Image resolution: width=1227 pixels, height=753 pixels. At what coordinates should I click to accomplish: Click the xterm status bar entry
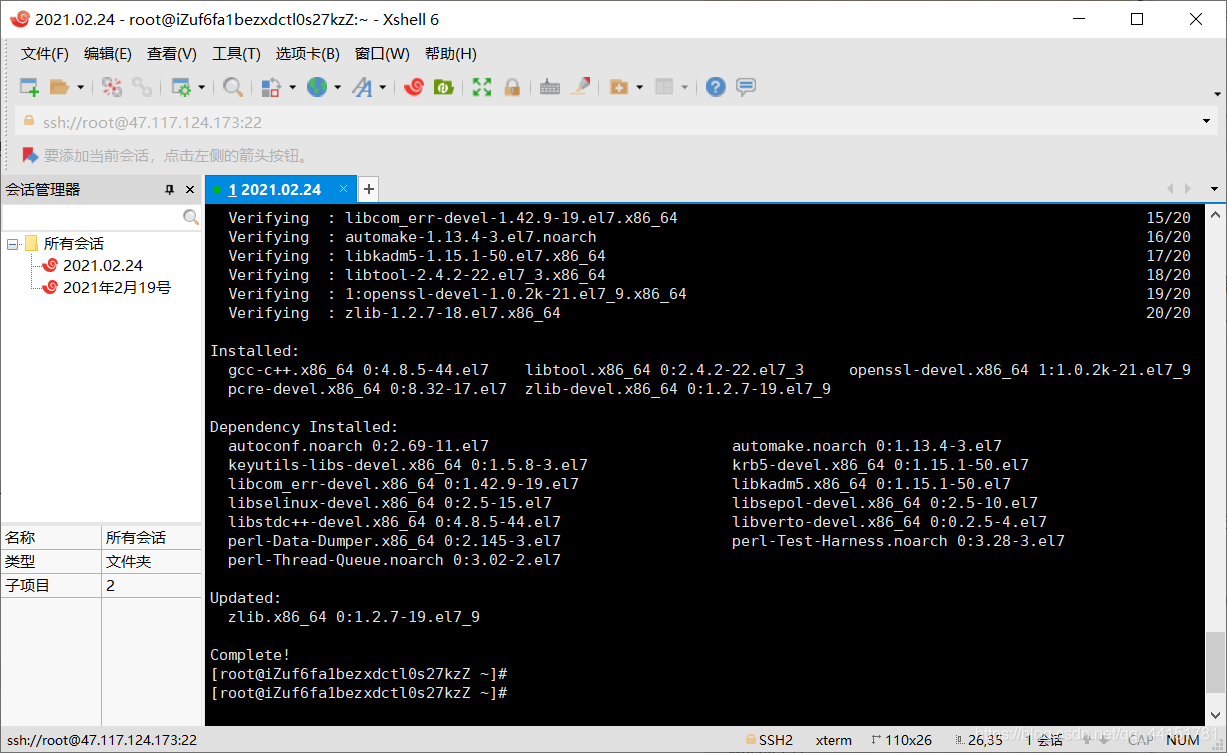click(834, 740)
